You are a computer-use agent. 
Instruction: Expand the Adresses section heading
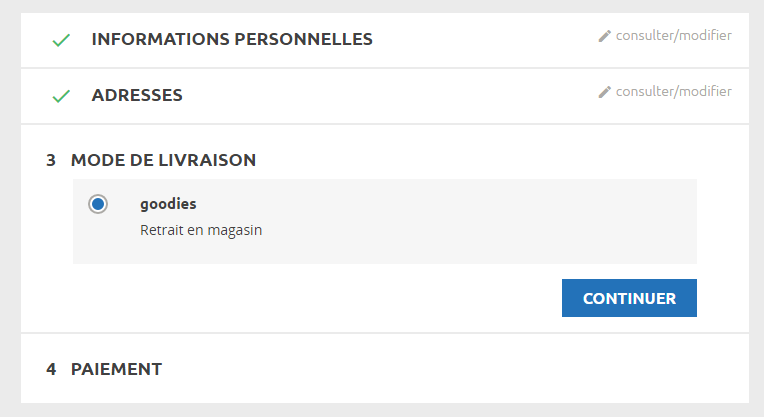pyautogui.click(x=137, y=96)
